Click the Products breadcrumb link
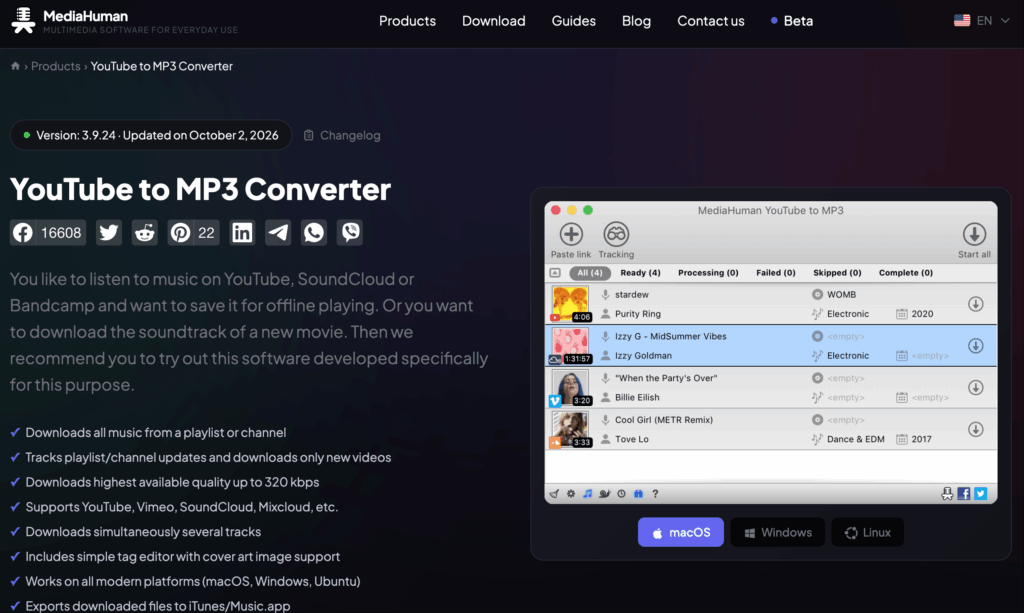This screenshot has height=613, width=1024. [x=56, y=66]
